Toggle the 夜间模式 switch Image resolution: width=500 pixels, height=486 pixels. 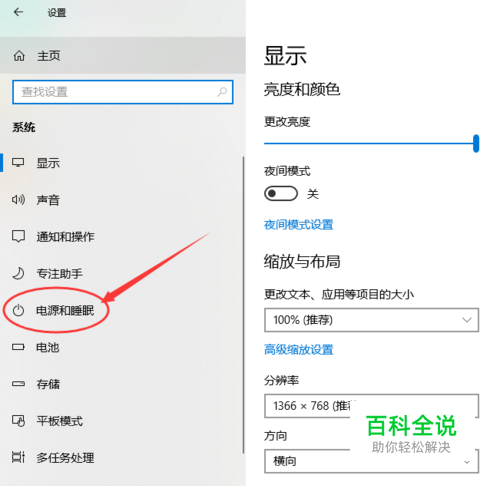click(x=281, y=193)
